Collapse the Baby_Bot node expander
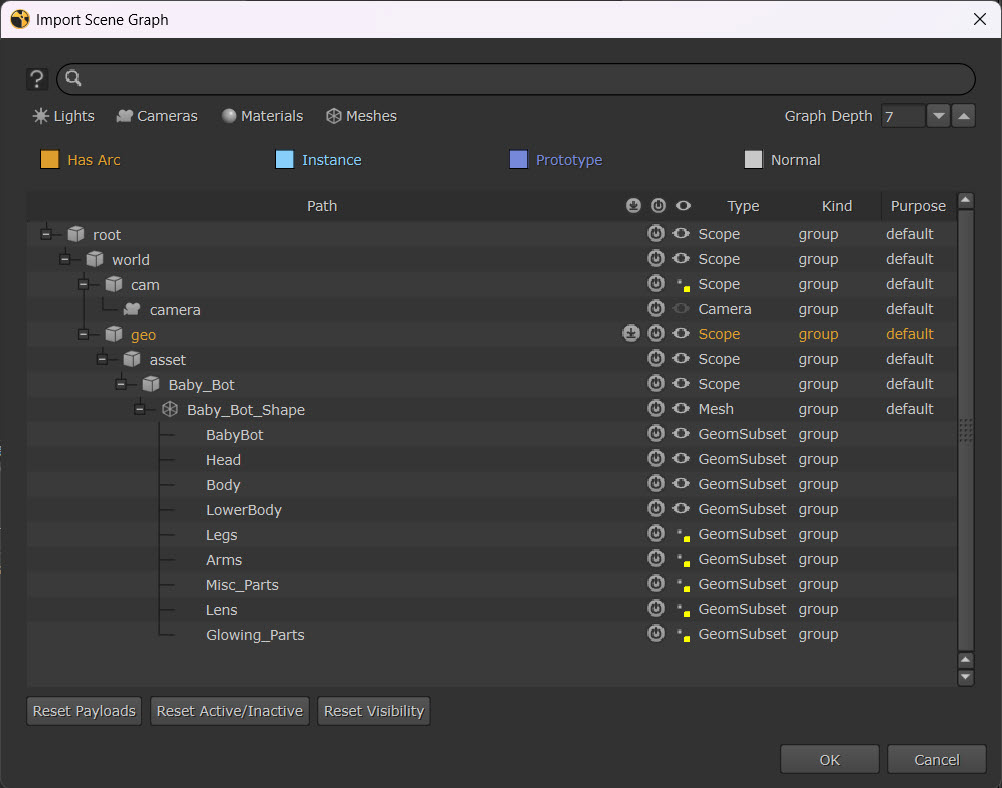This screenshot has height=788, width=1002. 121,385
